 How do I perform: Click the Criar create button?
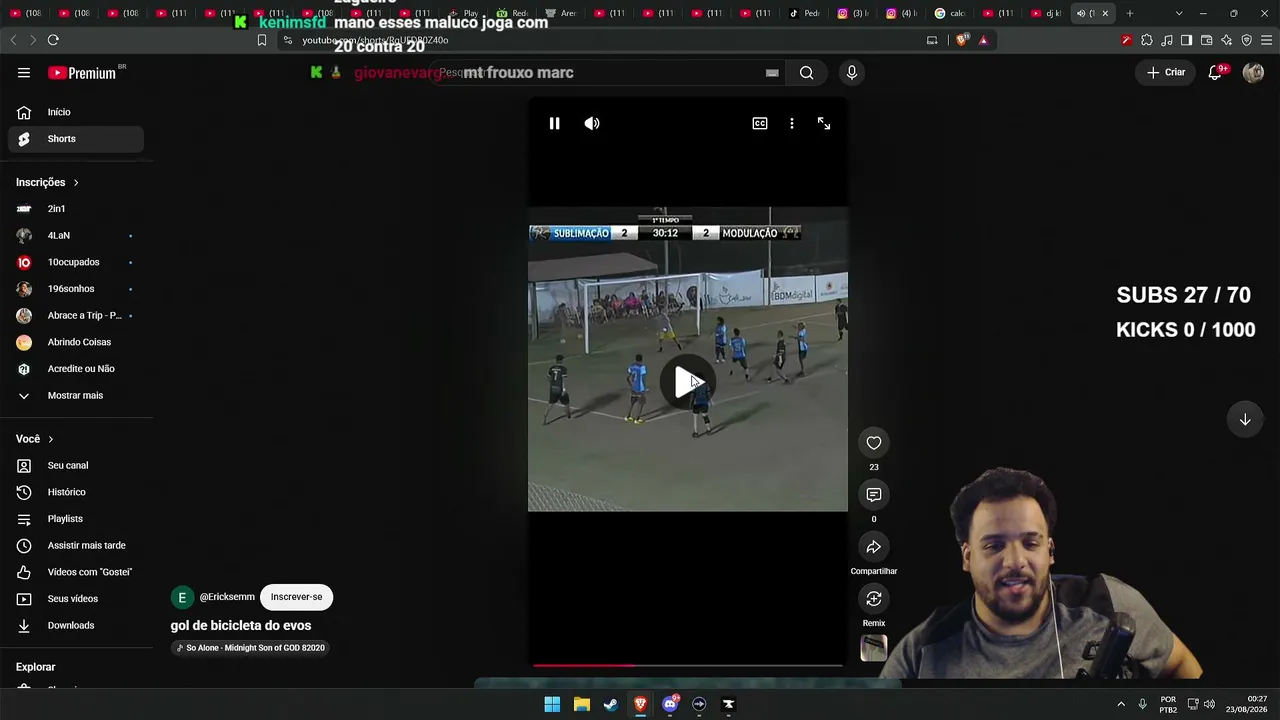coord(1166,73)
